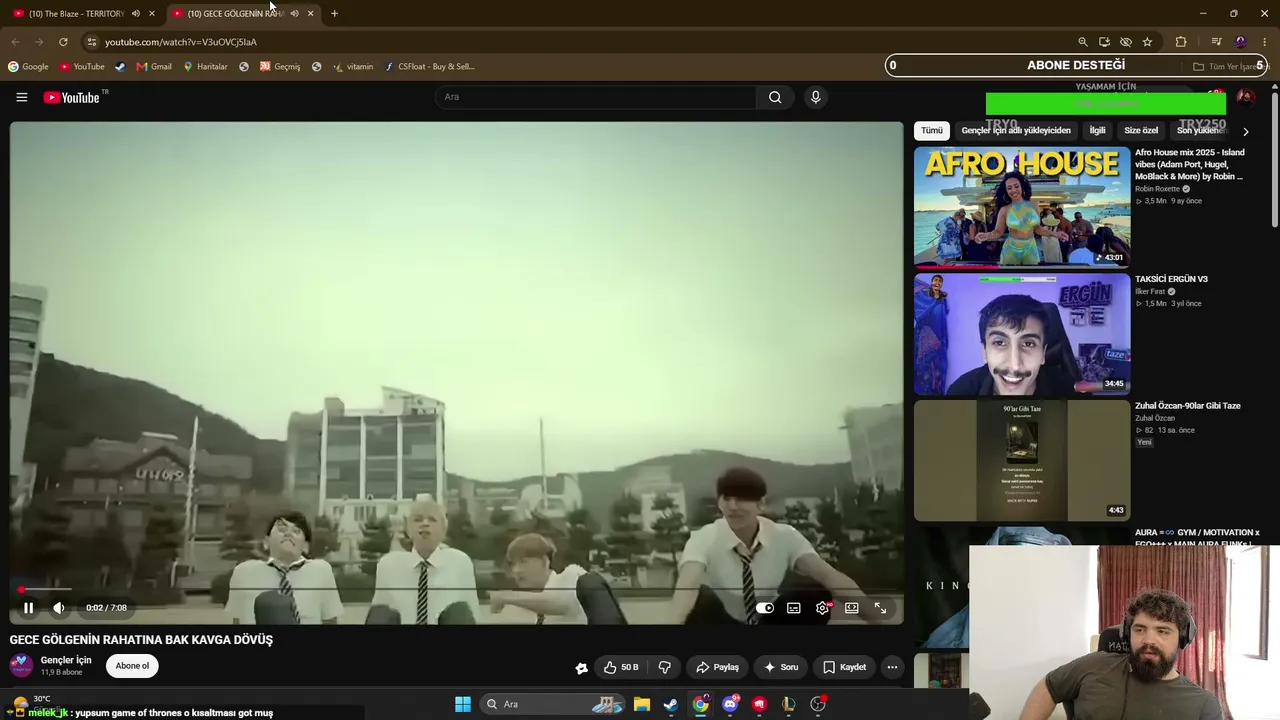1280x720 pixels.
Task: Open Zuhal Özcan-90lar Gibi Taze video title
Action: [1188, 406]
